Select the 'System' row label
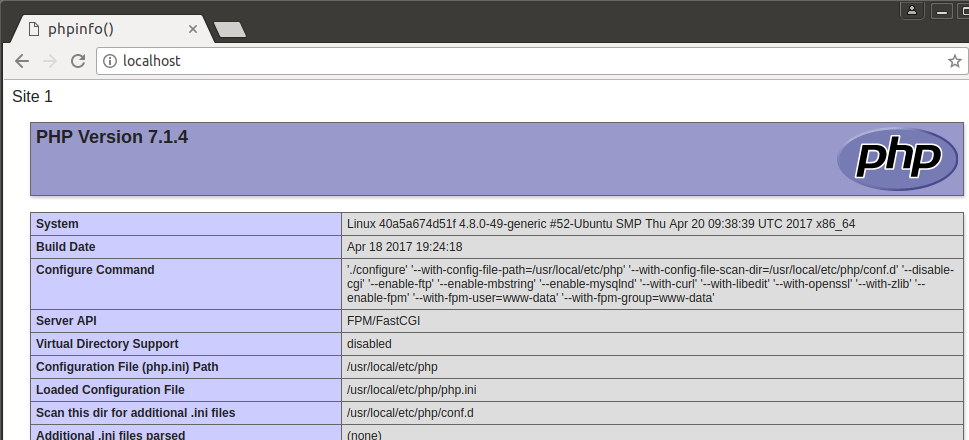 57,224
